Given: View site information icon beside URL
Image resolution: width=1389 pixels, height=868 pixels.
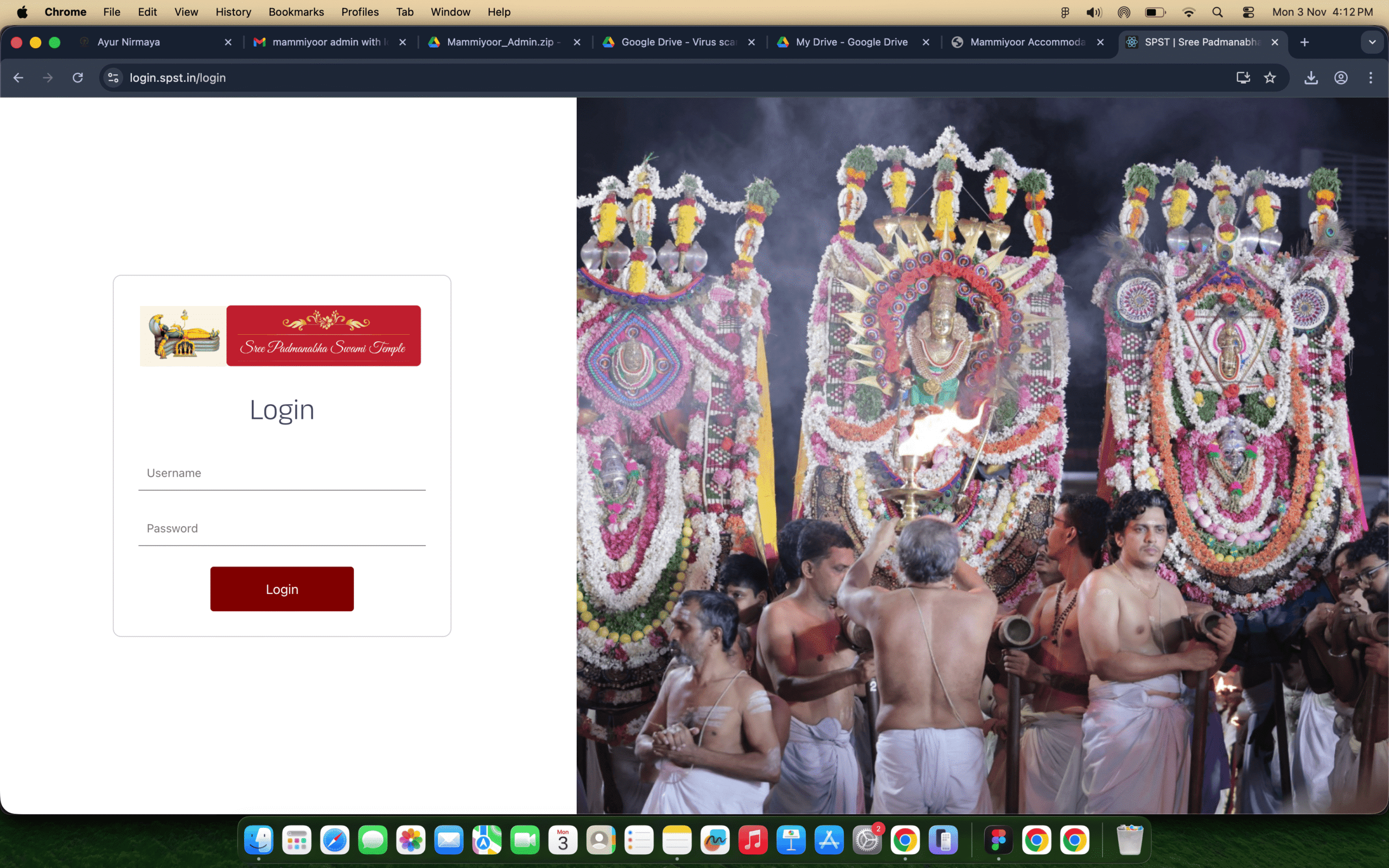Looking at the screenshot, I should click(x=113, y=78).
